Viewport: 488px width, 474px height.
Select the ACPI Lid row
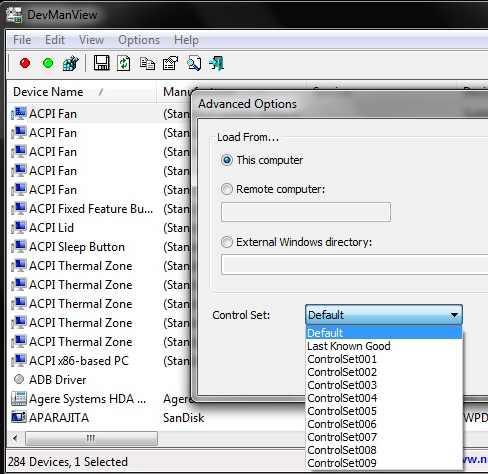(99, 227)
